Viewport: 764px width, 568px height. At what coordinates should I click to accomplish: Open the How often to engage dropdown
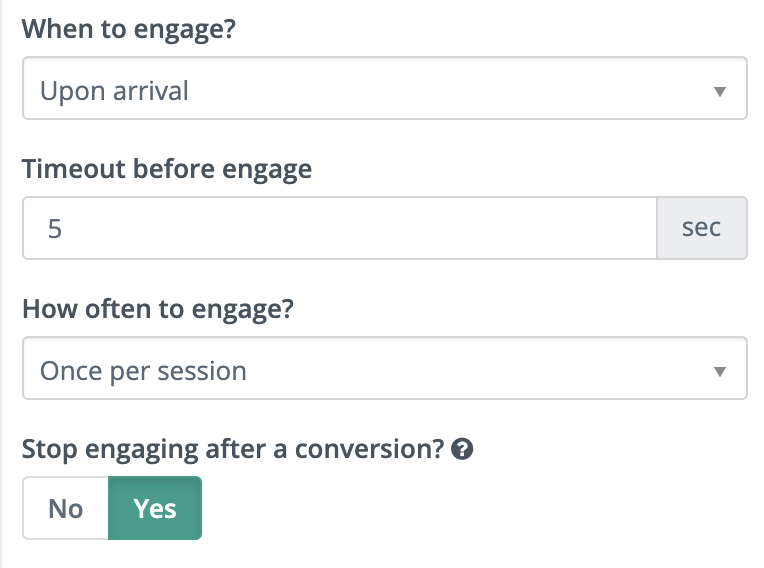coord(384,371)
